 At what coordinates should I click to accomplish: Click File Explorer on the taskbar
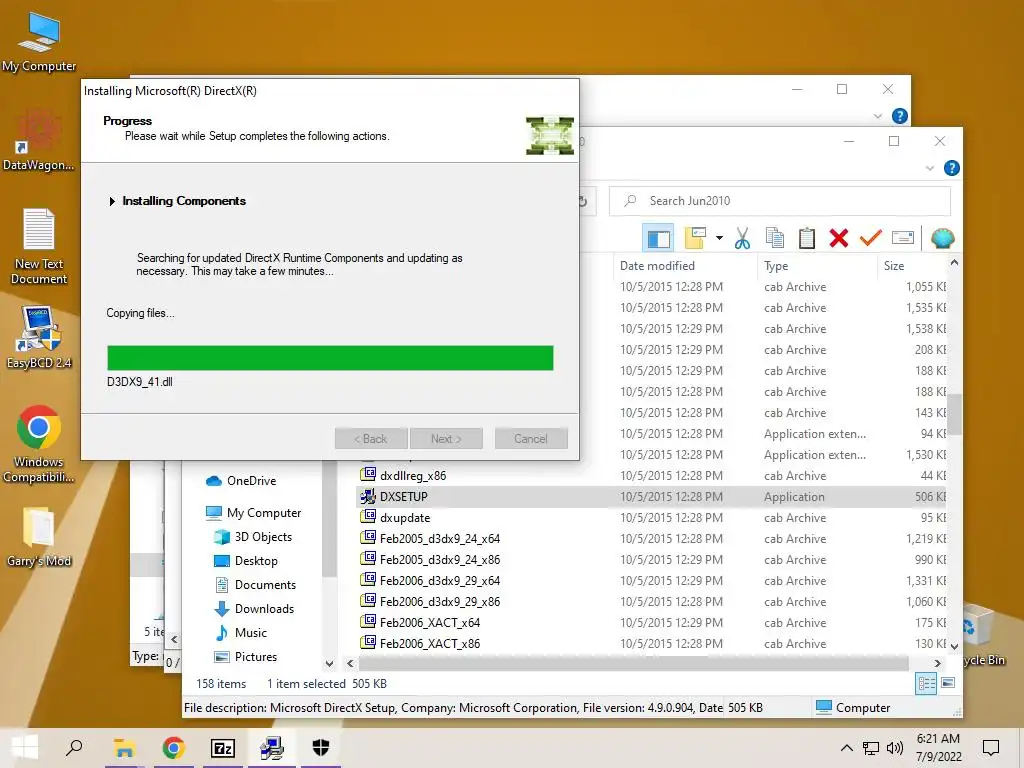[x=124, y=748]
